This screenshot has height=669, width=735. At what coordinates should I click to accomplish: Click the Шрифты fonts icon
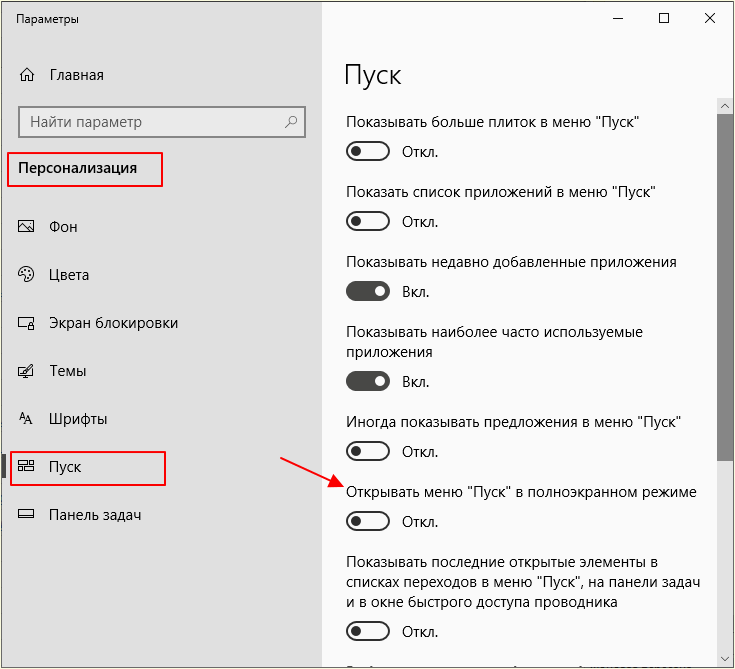coord(26,418)
